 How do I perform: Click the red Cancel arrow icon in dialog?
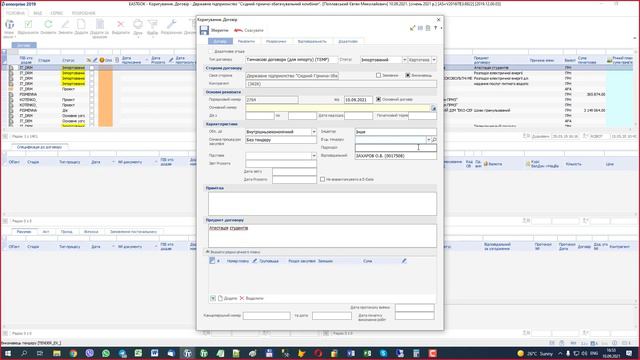pyautogui.click(x=238, y=30)
